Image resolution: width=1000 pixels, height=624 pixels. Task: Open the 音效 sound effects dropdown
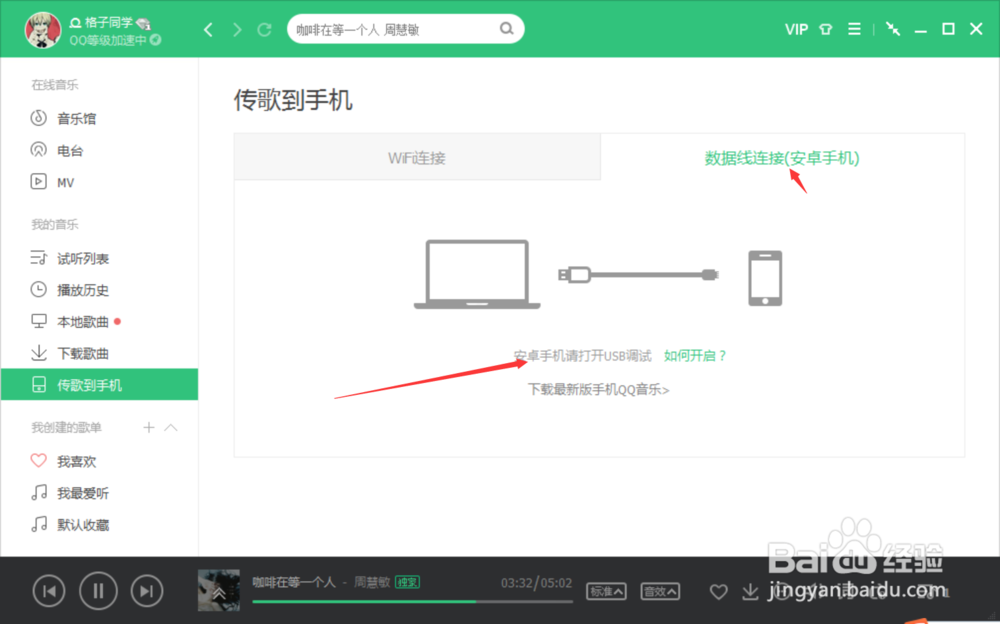(x=660, y=591)
